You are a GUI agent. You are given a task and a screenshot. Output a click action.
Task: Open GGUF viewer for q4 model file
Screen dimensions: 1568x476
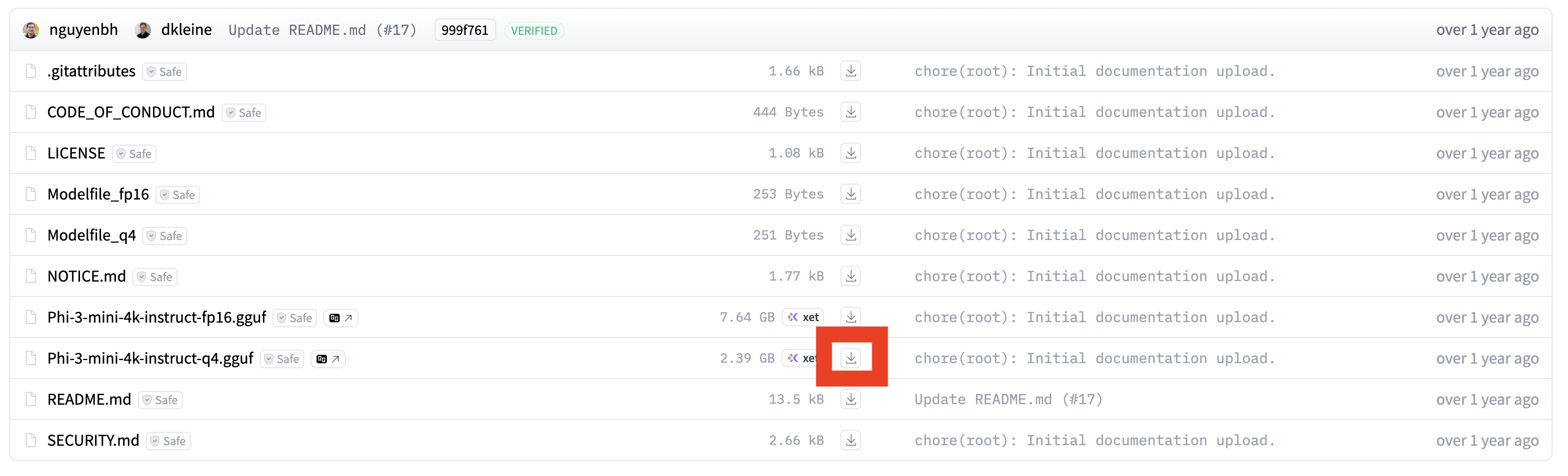(x=327, y=359)
